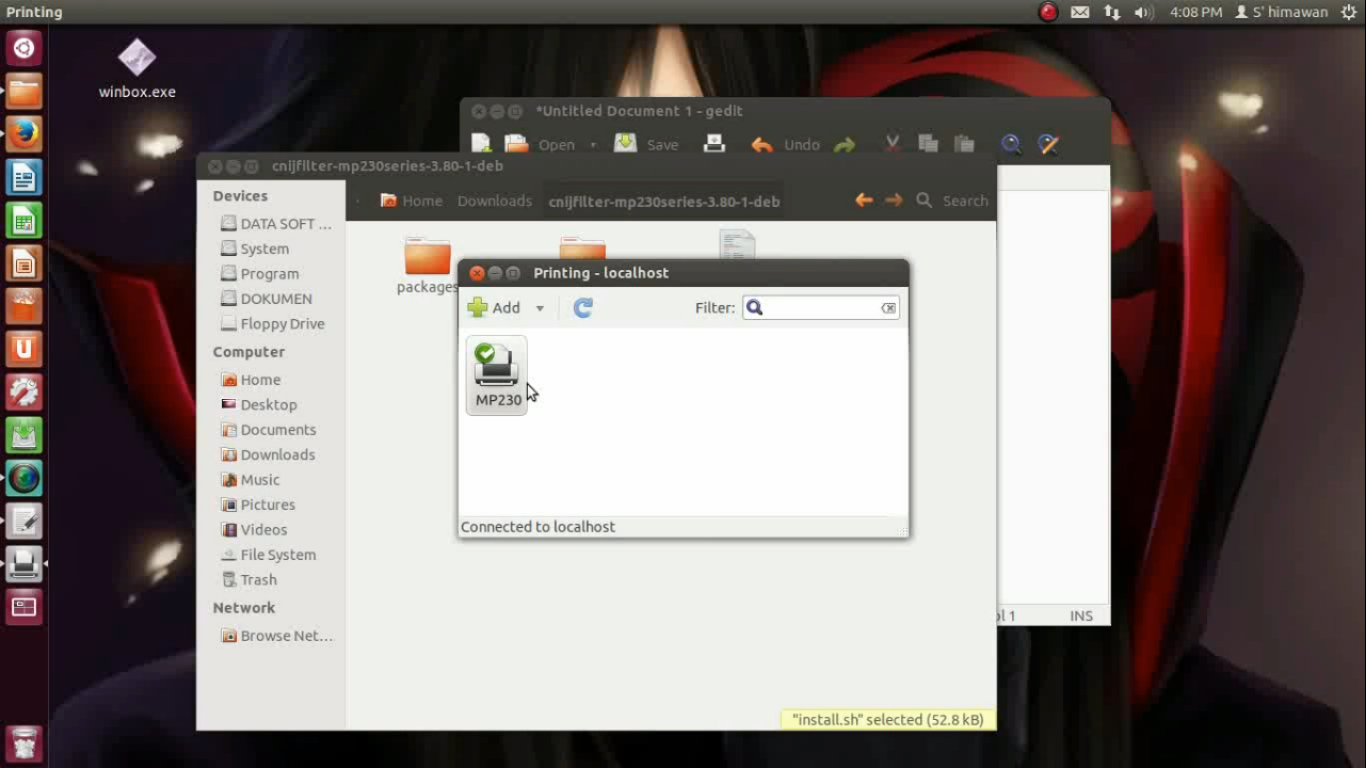Open System drive in sidebar
The height and width of the screenshot is (768, 1366).
pos(255,249)
